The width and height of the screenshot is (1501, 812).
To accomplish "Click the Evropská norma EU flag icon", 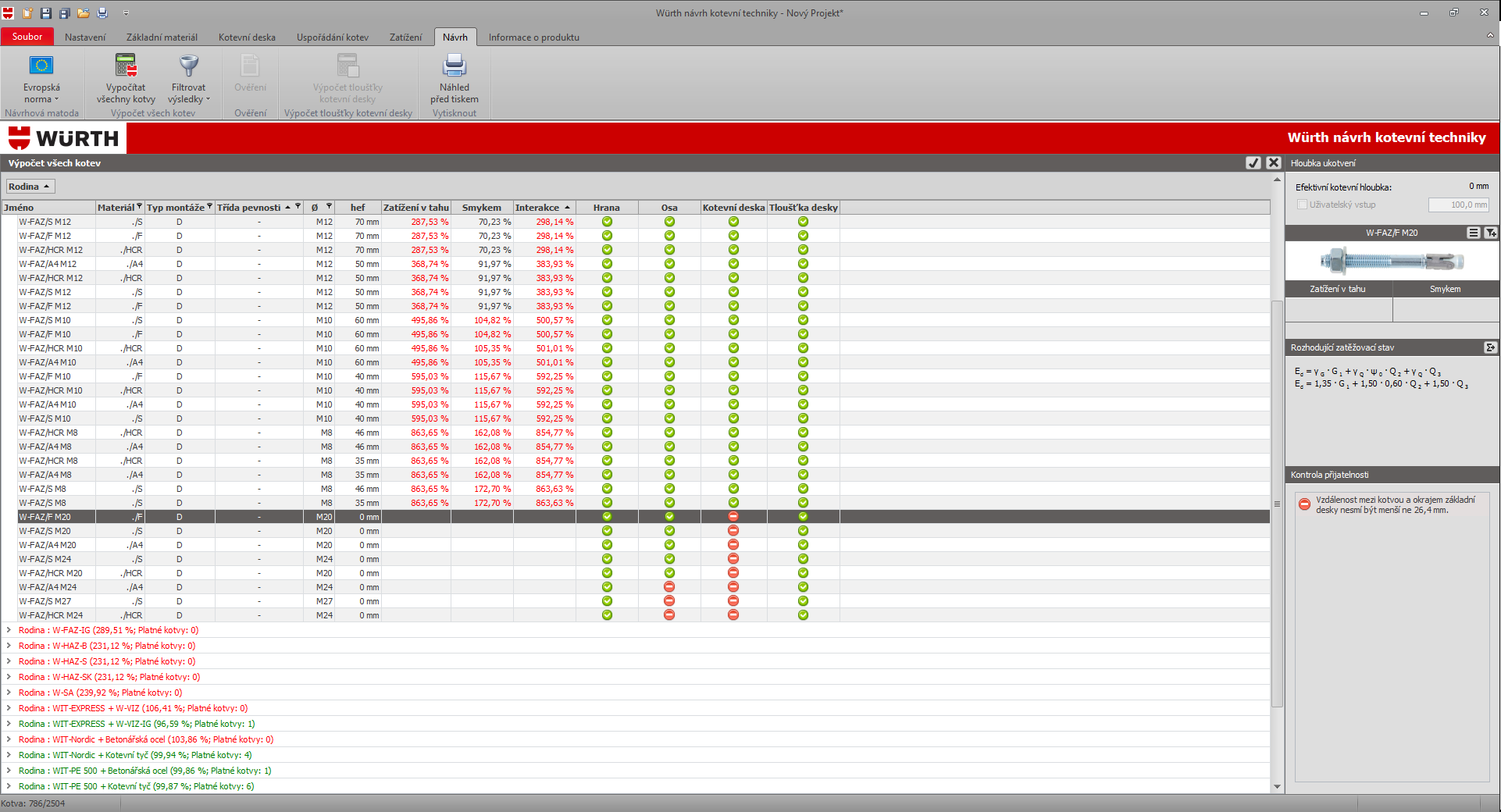I will (x=41, y=66).
